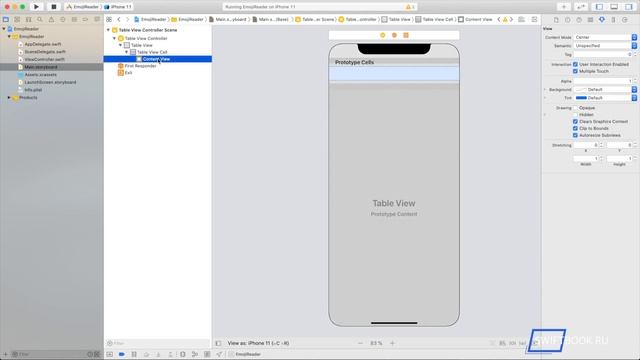Open the Tint color dropdown arrow

634,98
